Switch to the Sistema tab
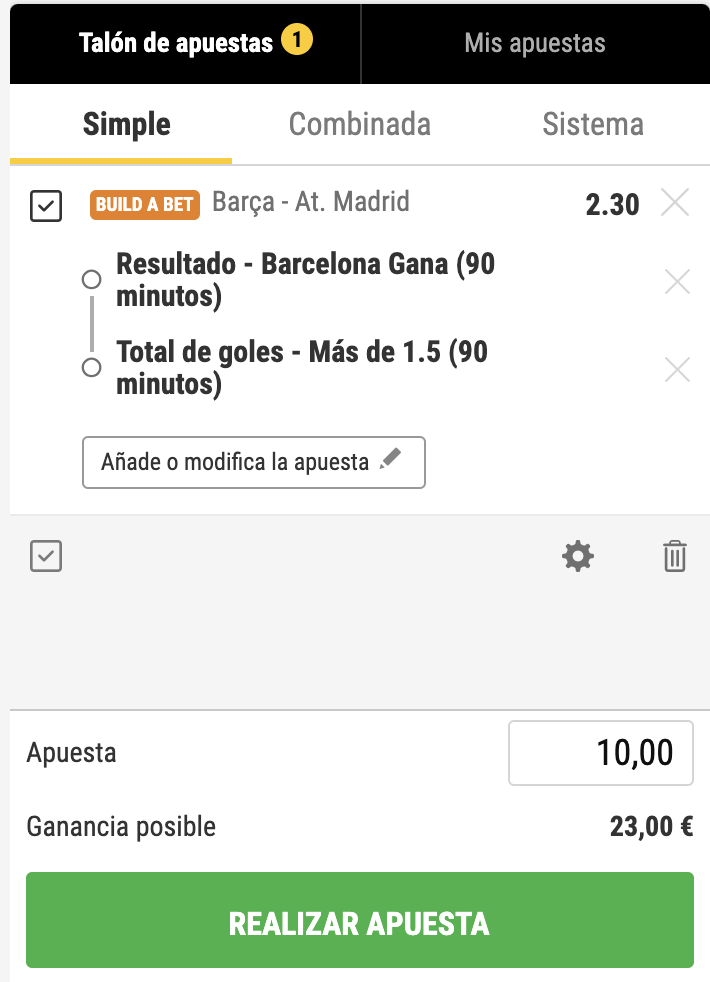Viewport: 710px width, 982px height. pyautogui.click(x=592, y=125)
